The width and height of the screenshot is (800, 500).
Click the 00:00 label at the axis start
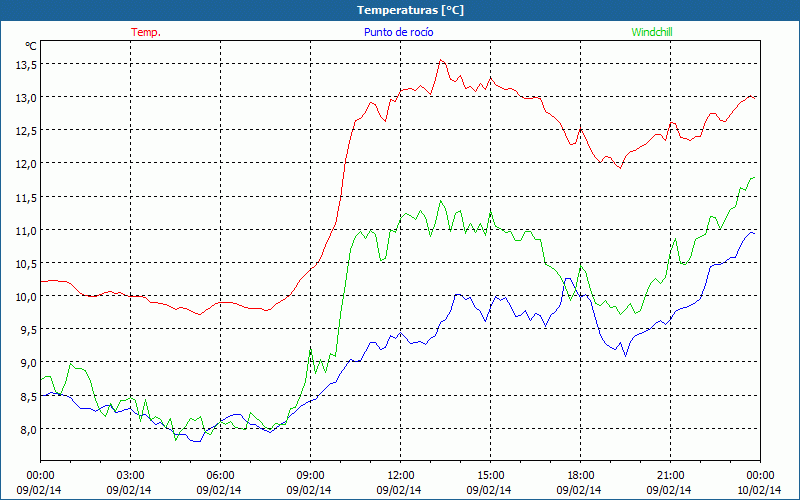coord(40,476)
